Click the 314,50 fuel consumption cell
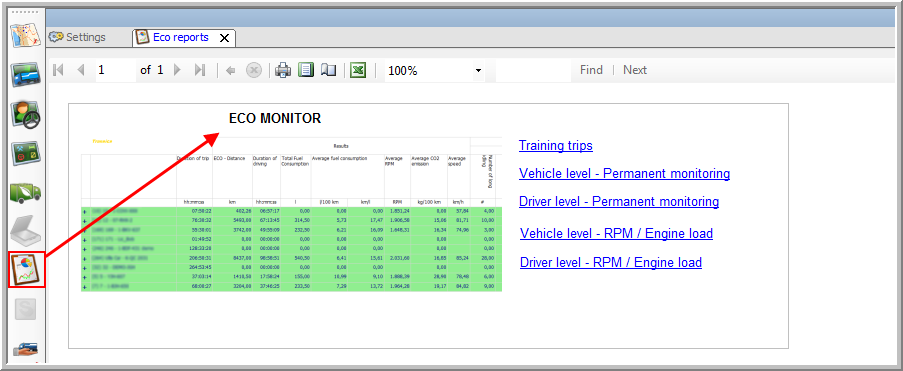This screenshot has height=371, width=903. tap(294, 221)
